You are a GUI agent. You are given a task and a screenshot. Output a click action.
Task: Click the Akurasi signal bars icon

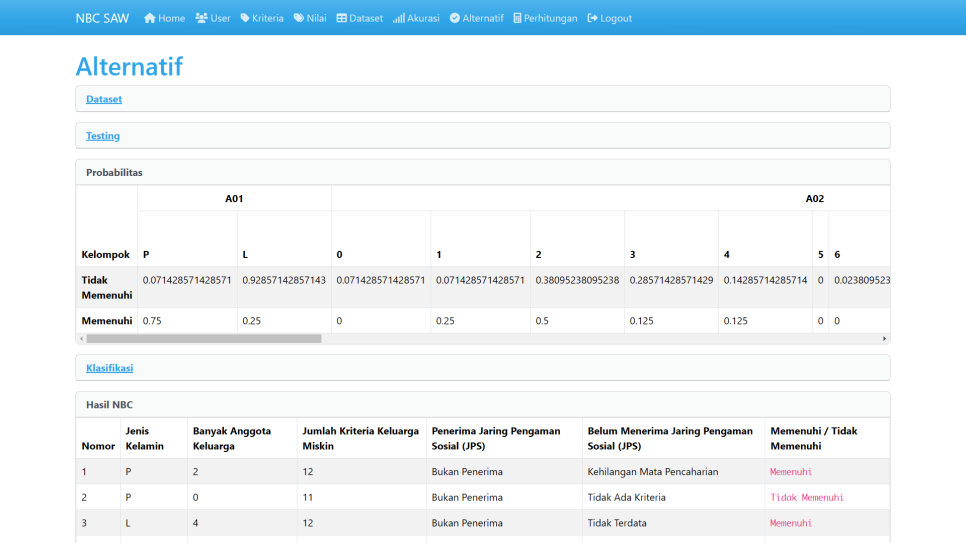[398, 18]
